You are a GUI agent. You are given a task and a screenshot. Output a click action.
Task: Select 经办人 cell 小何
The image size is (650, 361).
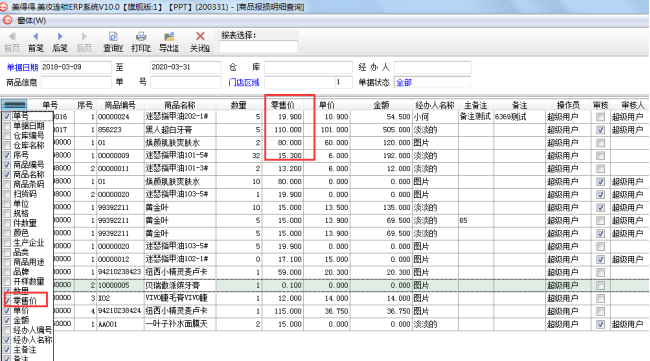click(435, 117)
